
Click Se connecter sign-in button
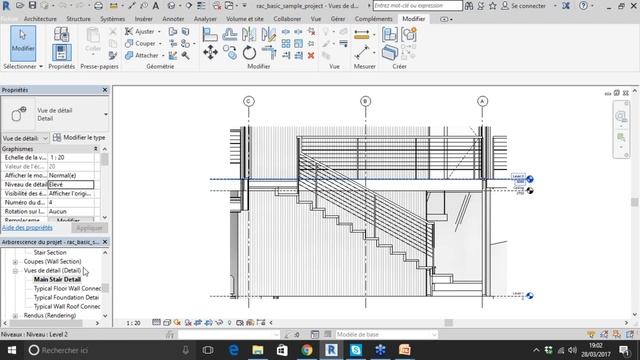coord(524,6)
